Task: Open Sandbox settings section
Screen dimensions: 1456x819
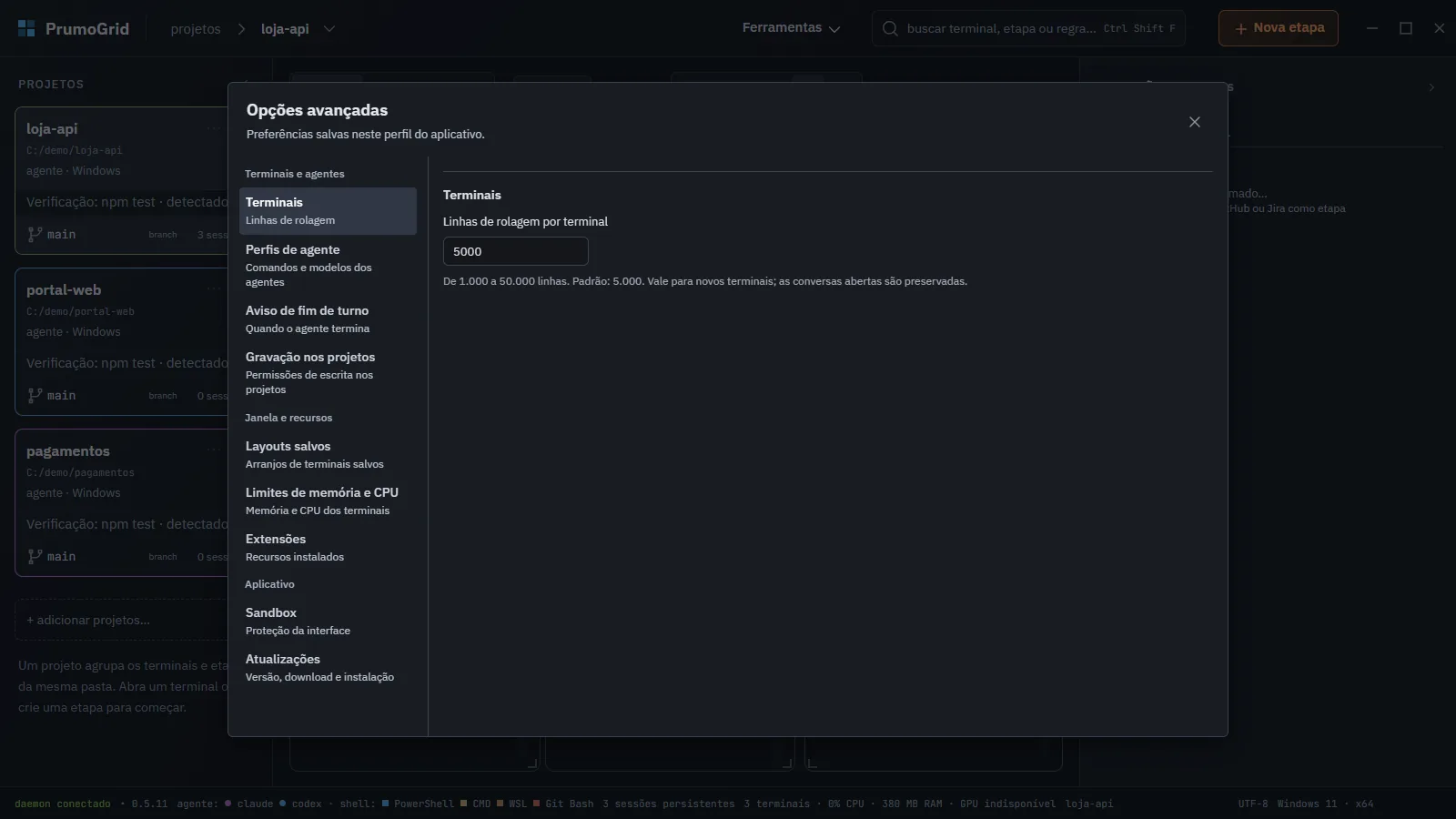Action: [328, 622]
